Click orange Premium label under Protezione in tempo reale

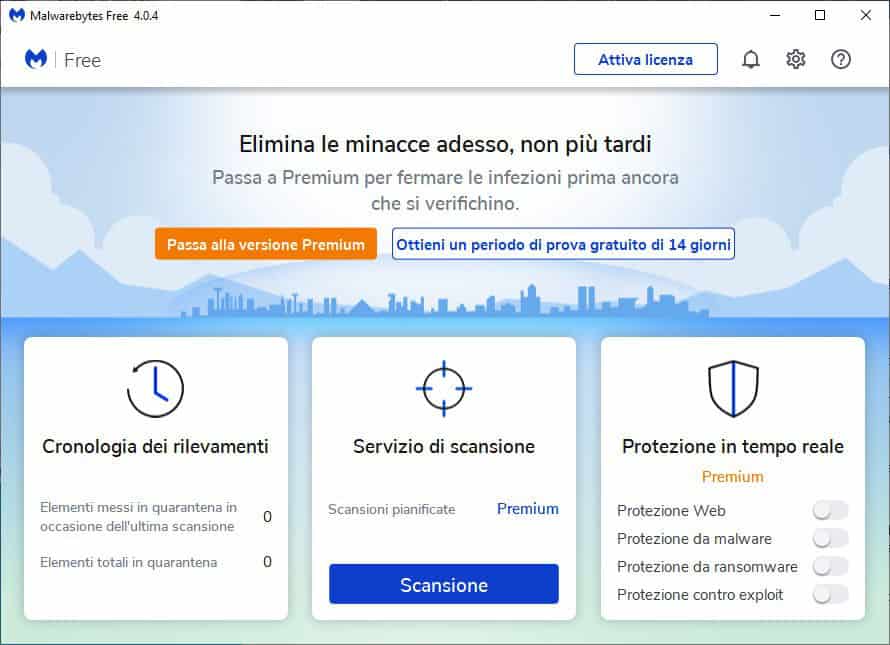pyautogui.click(x=732, y=477)
